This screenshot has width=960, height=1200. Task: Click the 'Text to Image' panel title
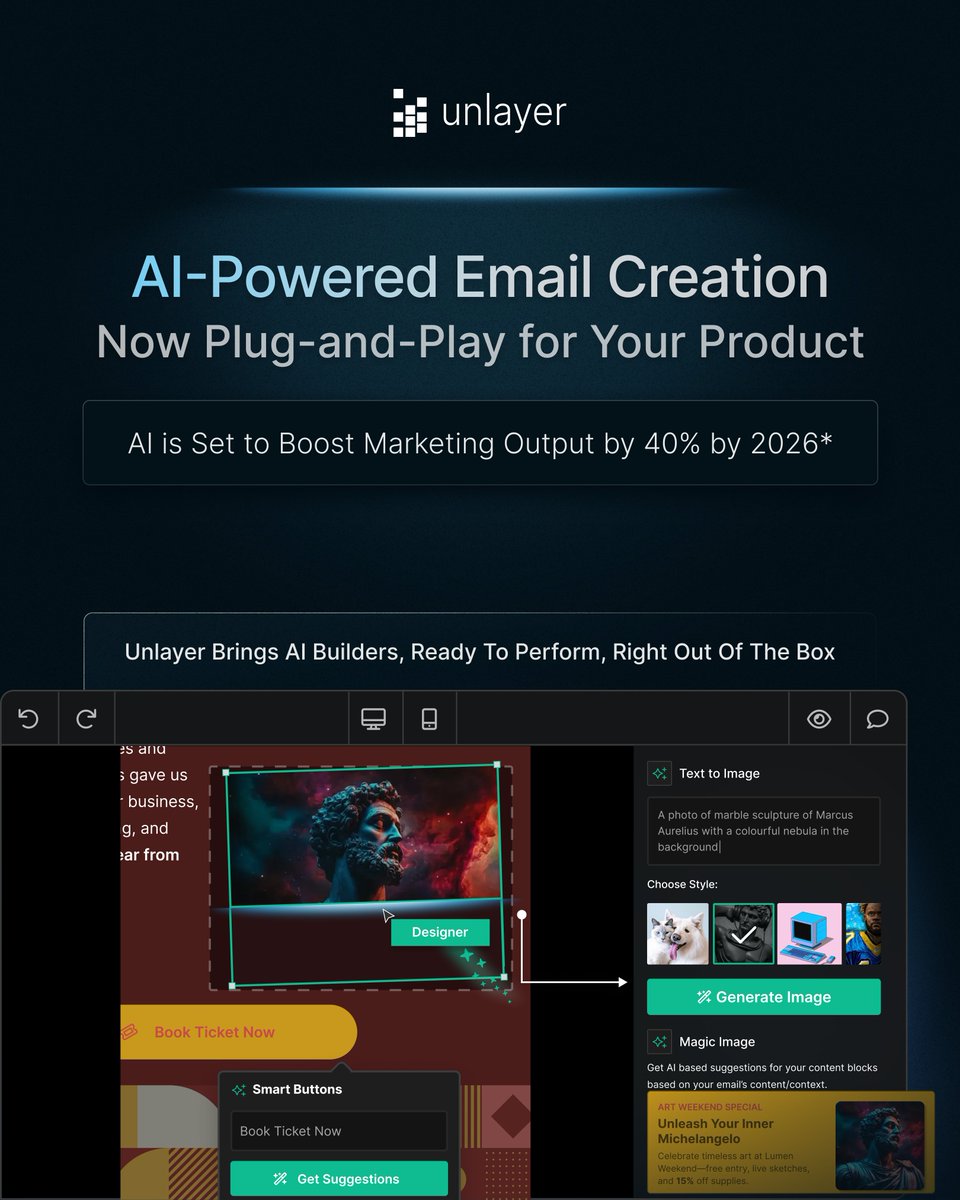point(719,773)
